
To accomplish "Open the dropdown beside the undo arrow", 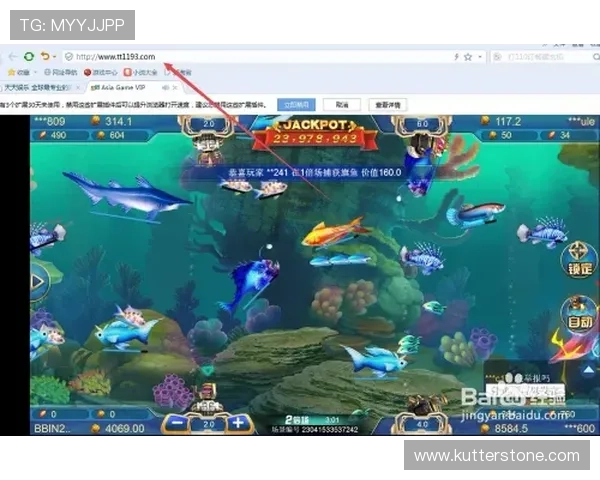I will coord(54,57).
